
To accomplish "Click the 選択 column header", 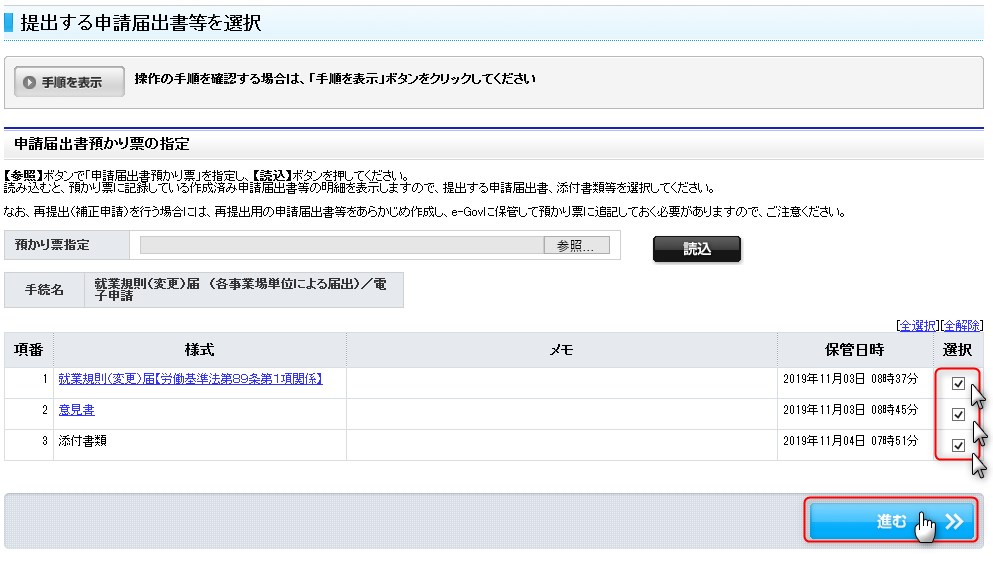I will 958,350.
